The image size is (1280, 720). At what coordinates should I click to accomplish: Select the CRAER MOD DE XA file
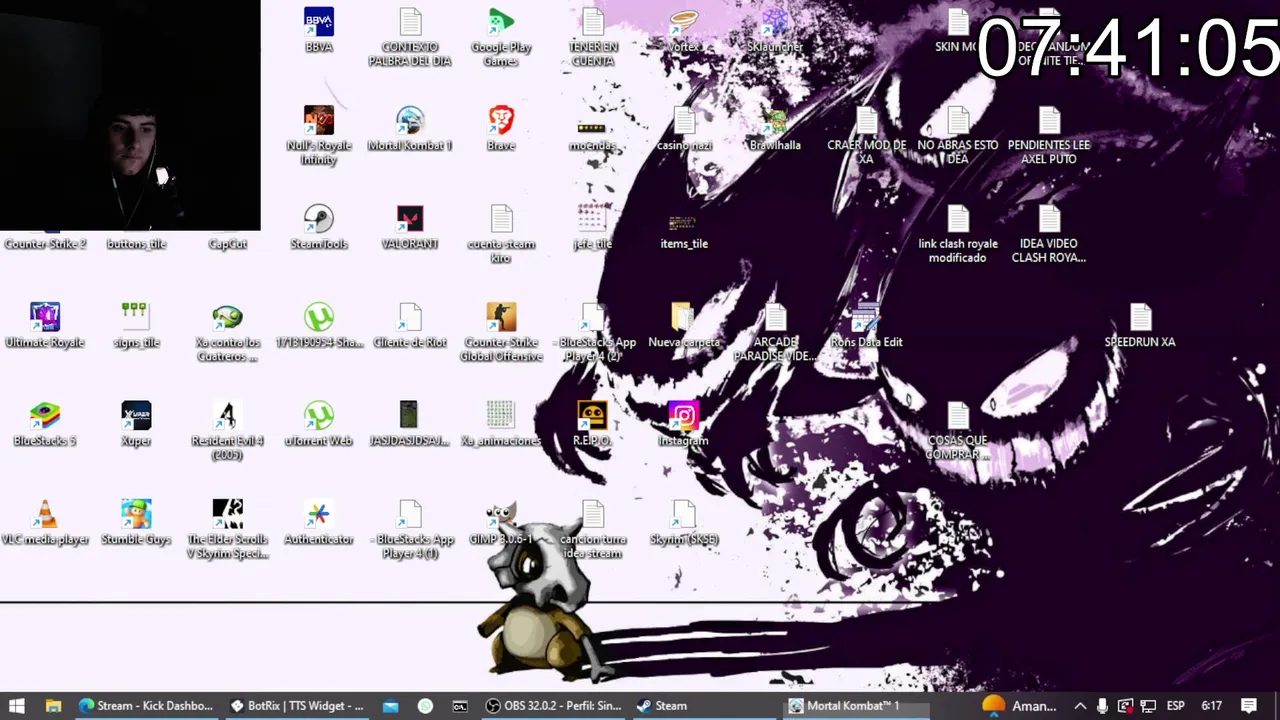[866, 136]
